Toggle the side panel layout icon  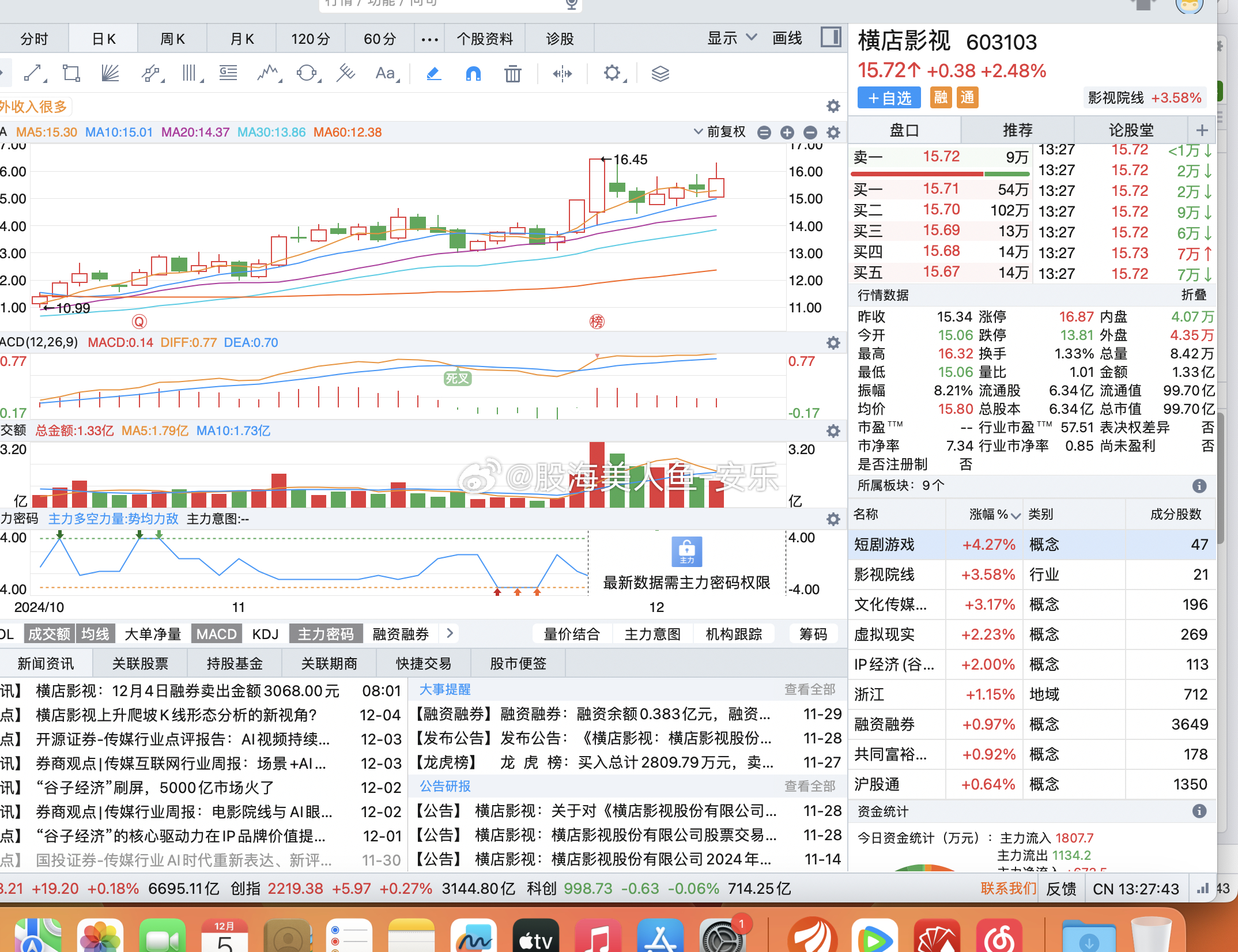click(x=831, y=37)
